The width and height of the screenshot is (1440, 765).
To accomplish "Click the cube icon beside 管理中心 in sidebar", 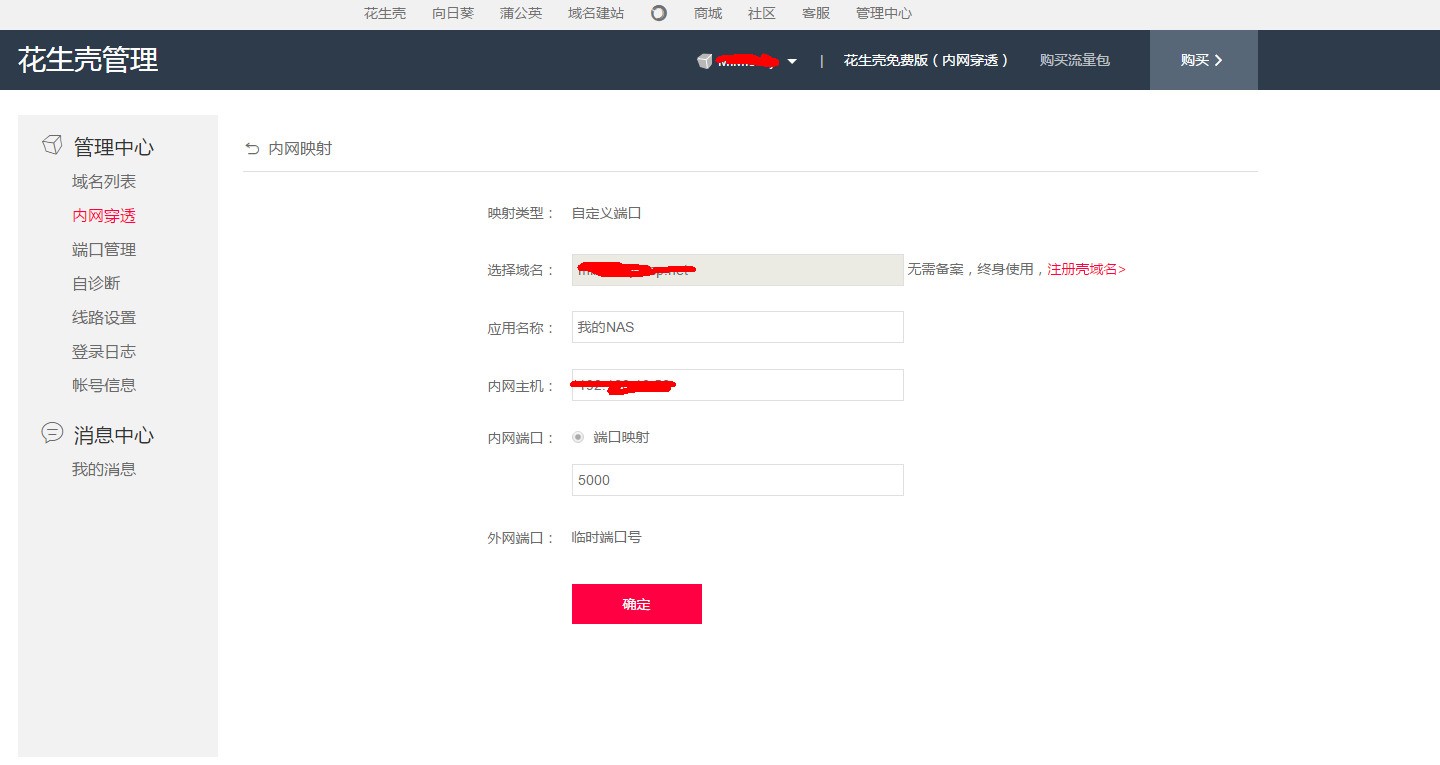I will [x=52, y=144].
